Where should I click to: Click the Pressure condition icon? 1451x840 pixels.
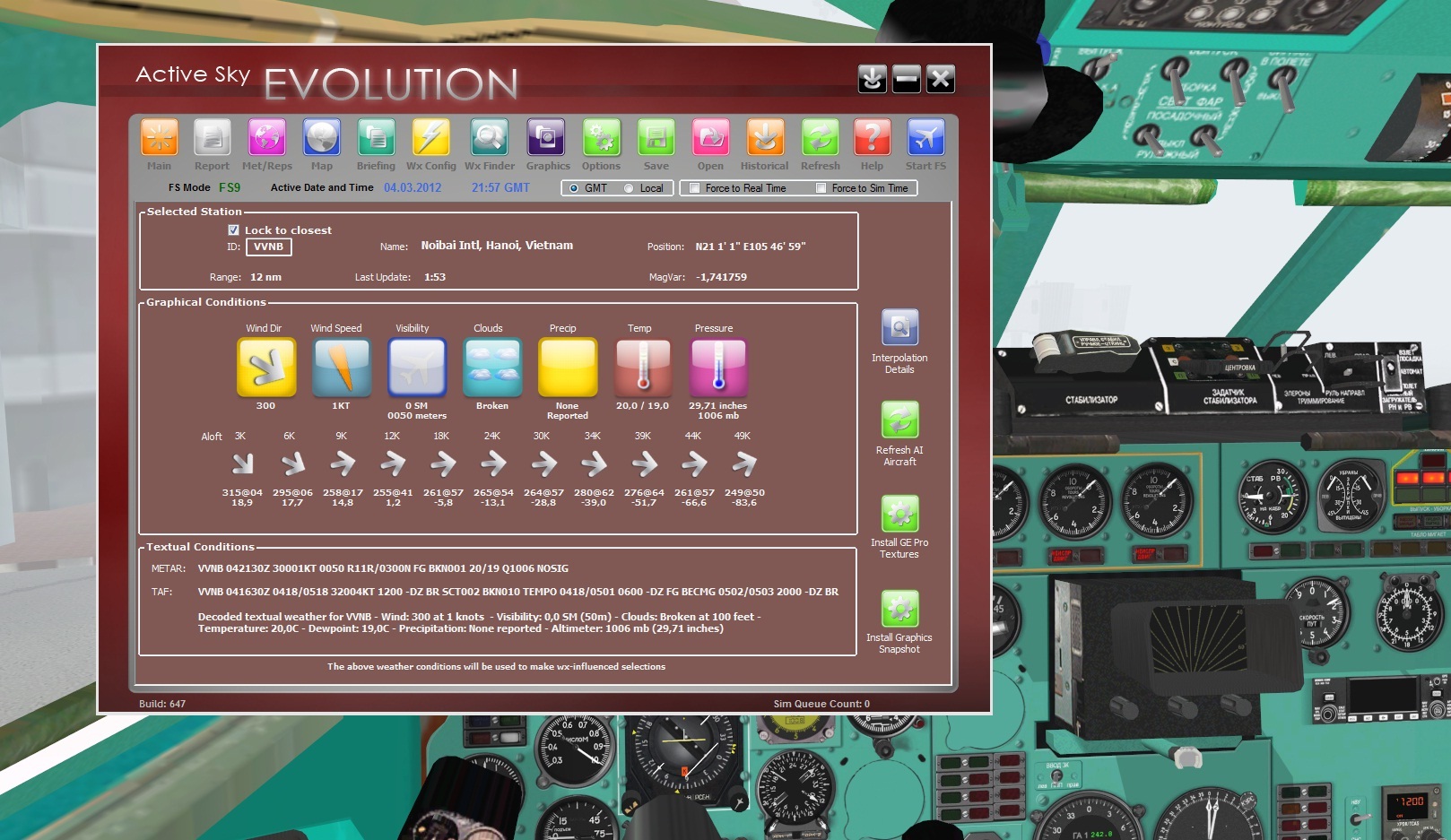click(718, 368)
